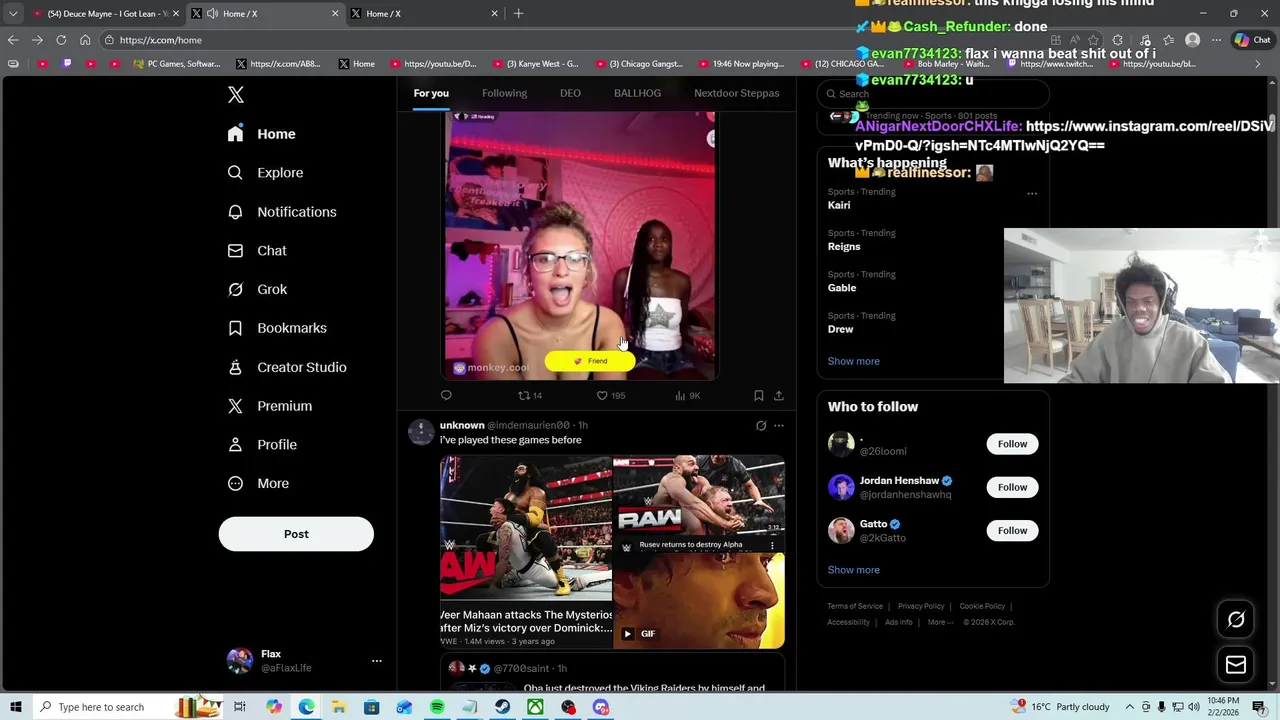Switch to the DEO tab
This screenshot has width=1280, height=720.
point(570,93)
